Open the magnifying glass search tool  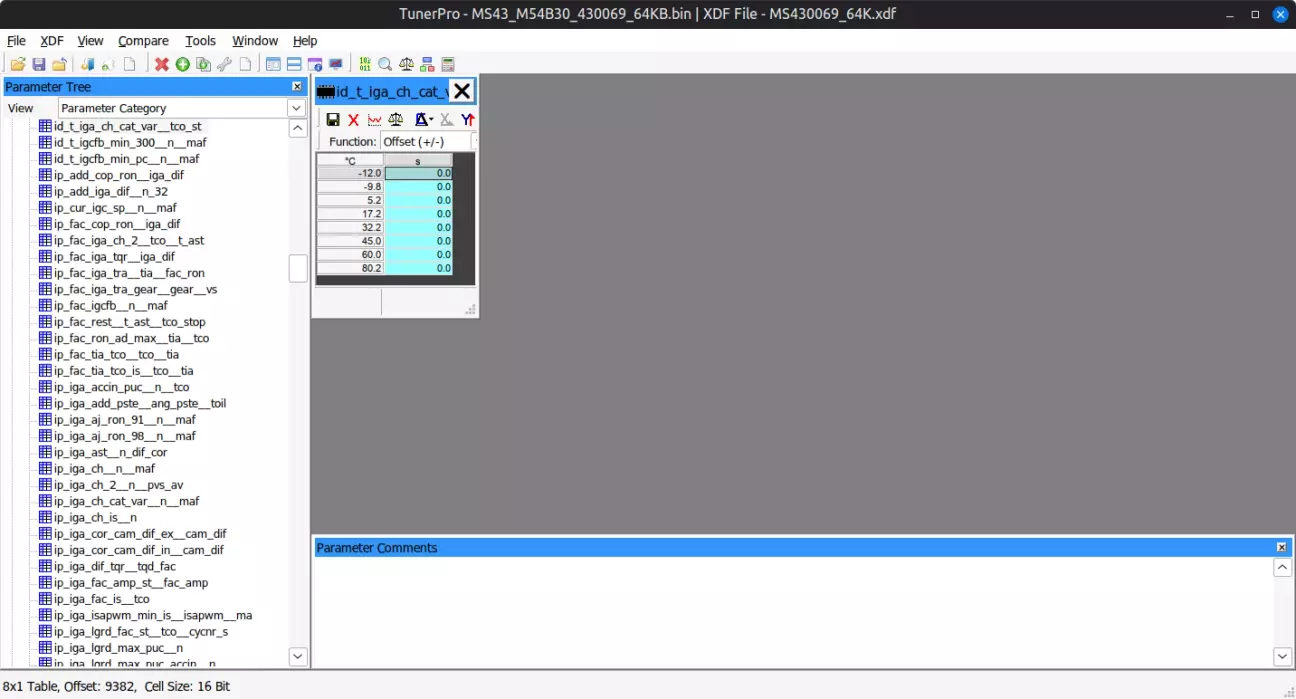(x=385, y=65)
